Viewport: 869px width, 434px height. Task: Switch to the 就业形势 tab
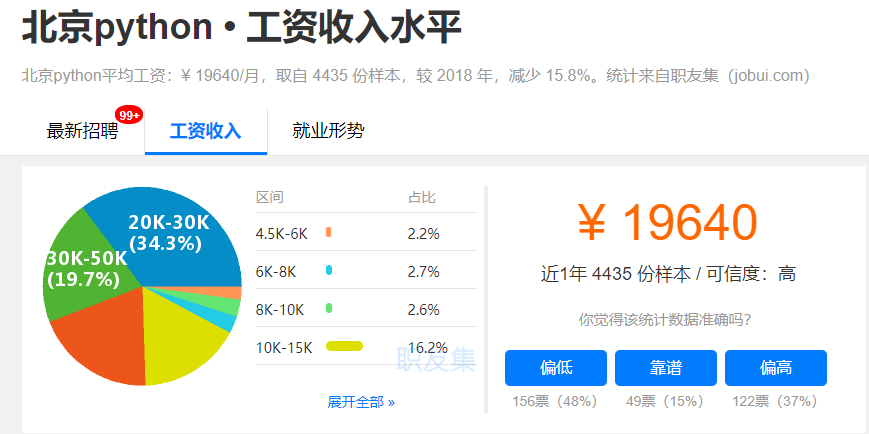(x=328, y=131)
